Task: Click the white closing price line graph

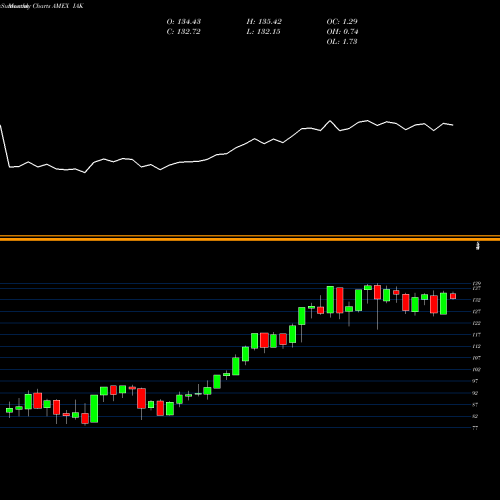Action: click(x=227, y=147)
